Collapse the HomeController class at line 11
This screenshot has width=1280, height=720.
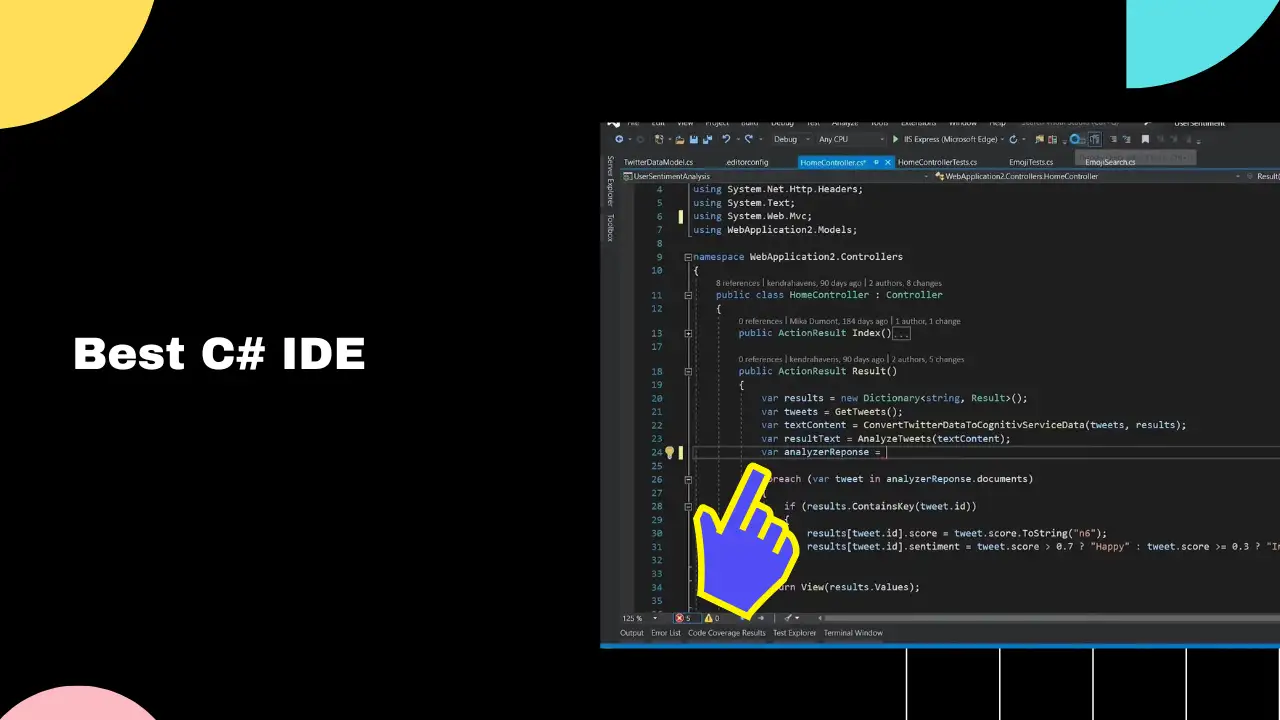[688, 295]
